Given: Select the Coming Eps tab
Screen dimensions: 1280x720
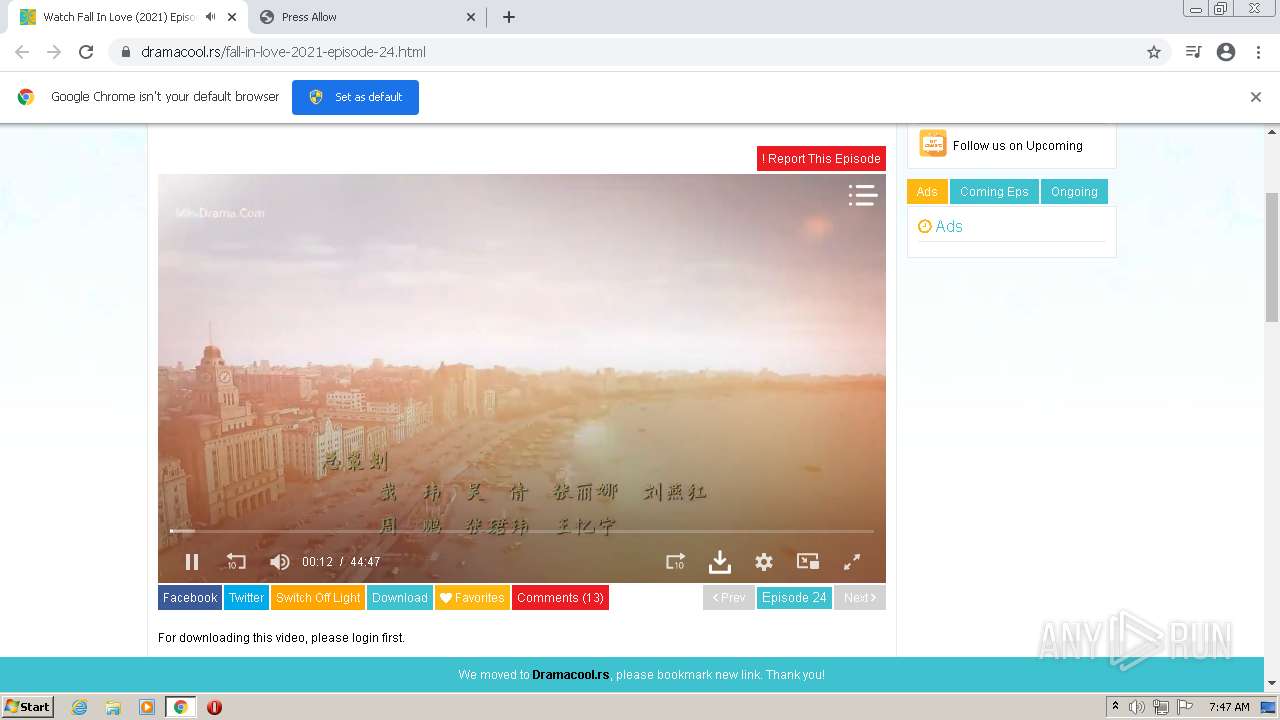Looking at the screenshot, I should (x=994, y=192).
